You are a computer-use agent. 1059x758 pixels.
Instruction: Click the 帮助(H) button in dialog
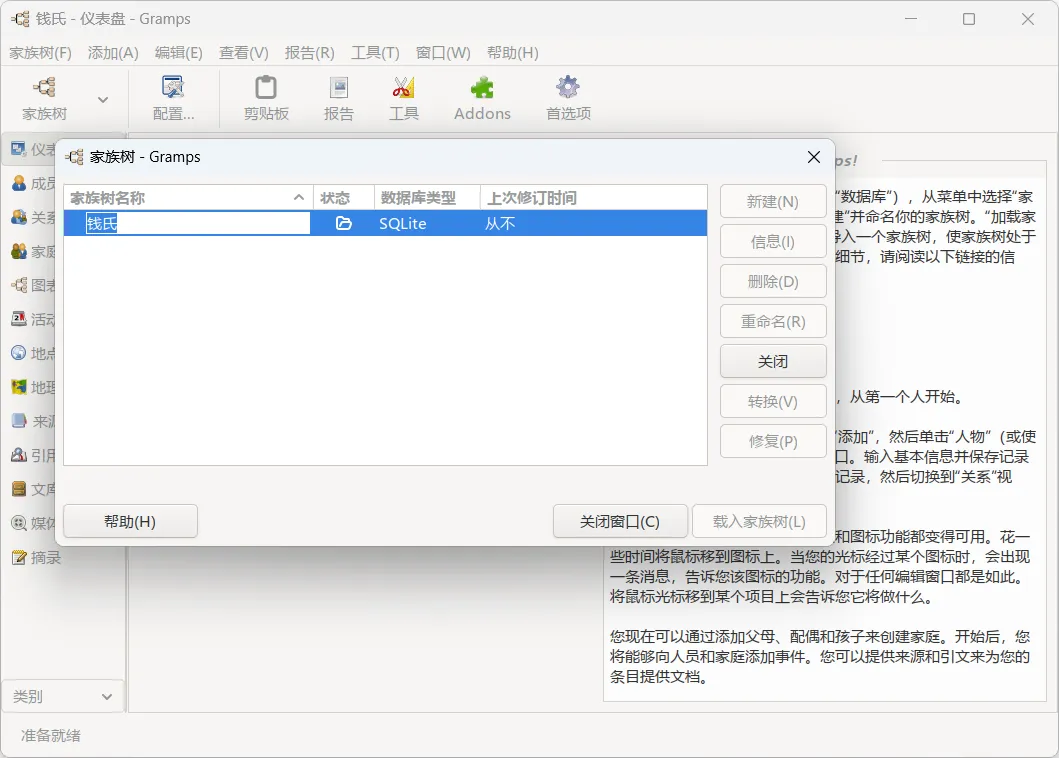(x=130, y=521)
